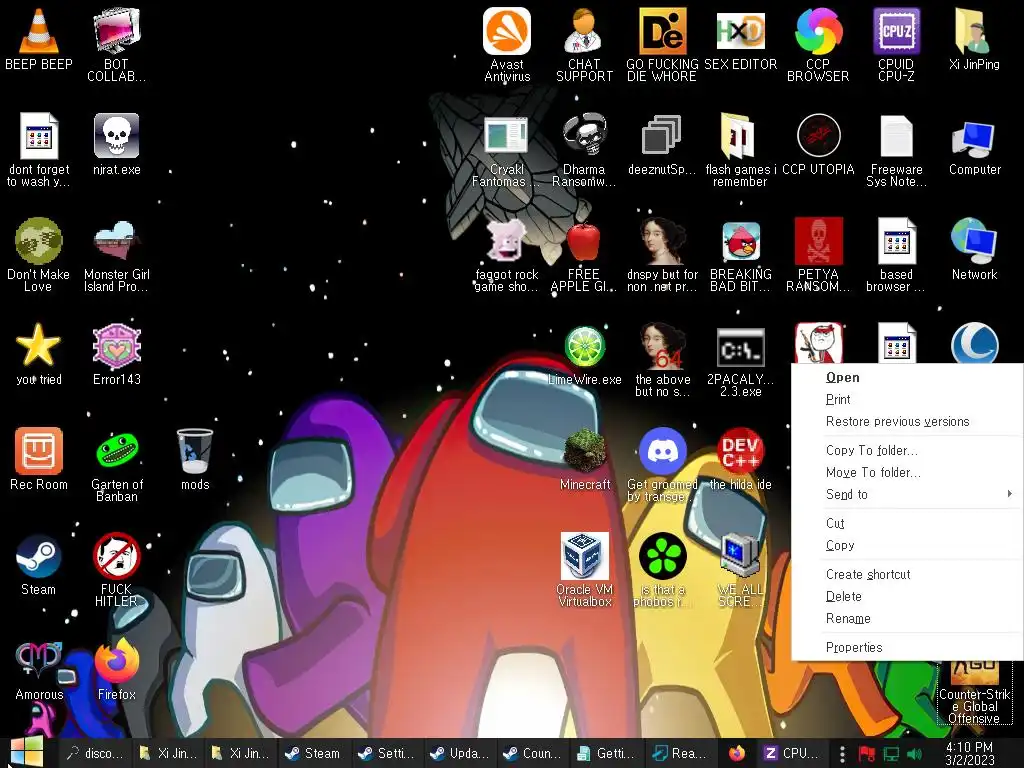1024x768 pixels.
Task: Choose Print in the context menu
Action: coord(908,400)
